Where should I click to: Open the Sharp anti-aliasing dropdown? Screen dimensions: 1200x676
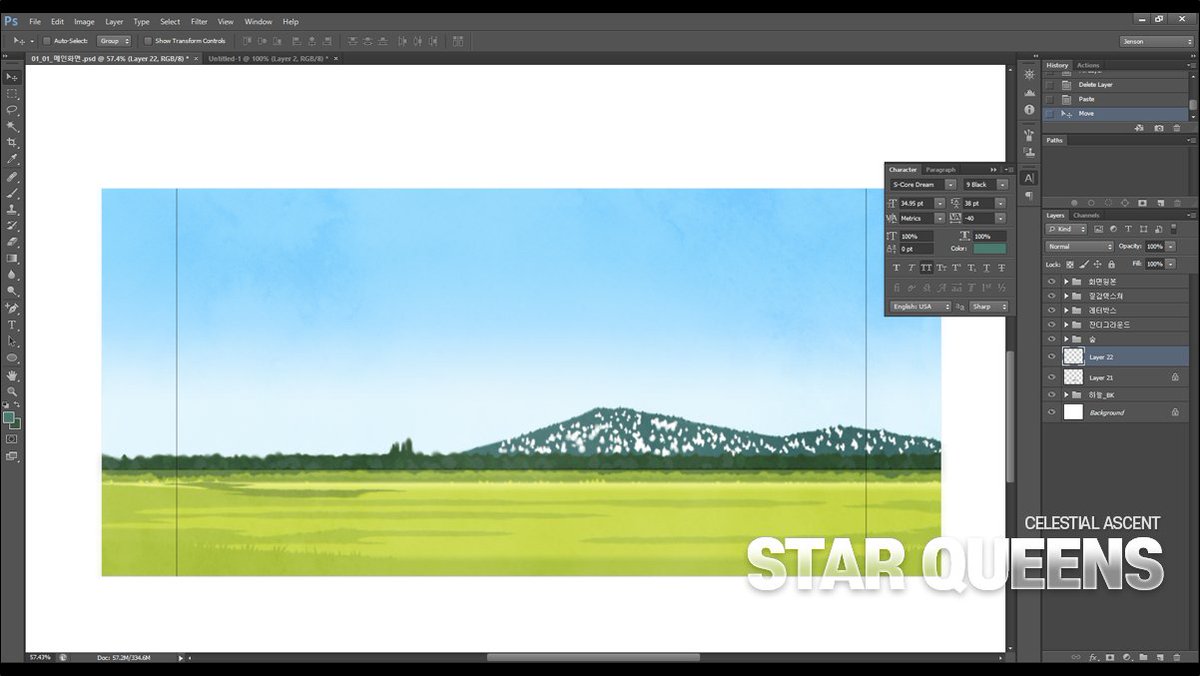point(989,306)
